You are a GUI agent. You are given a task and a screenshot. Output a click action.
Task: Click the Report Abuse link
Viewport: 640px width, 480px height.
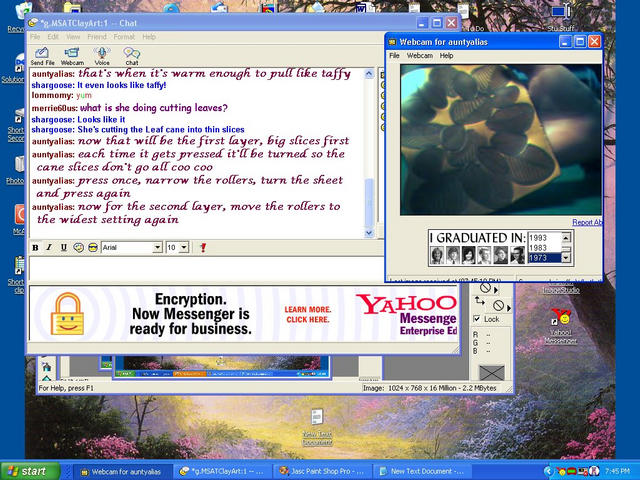(x=587, y=222)
